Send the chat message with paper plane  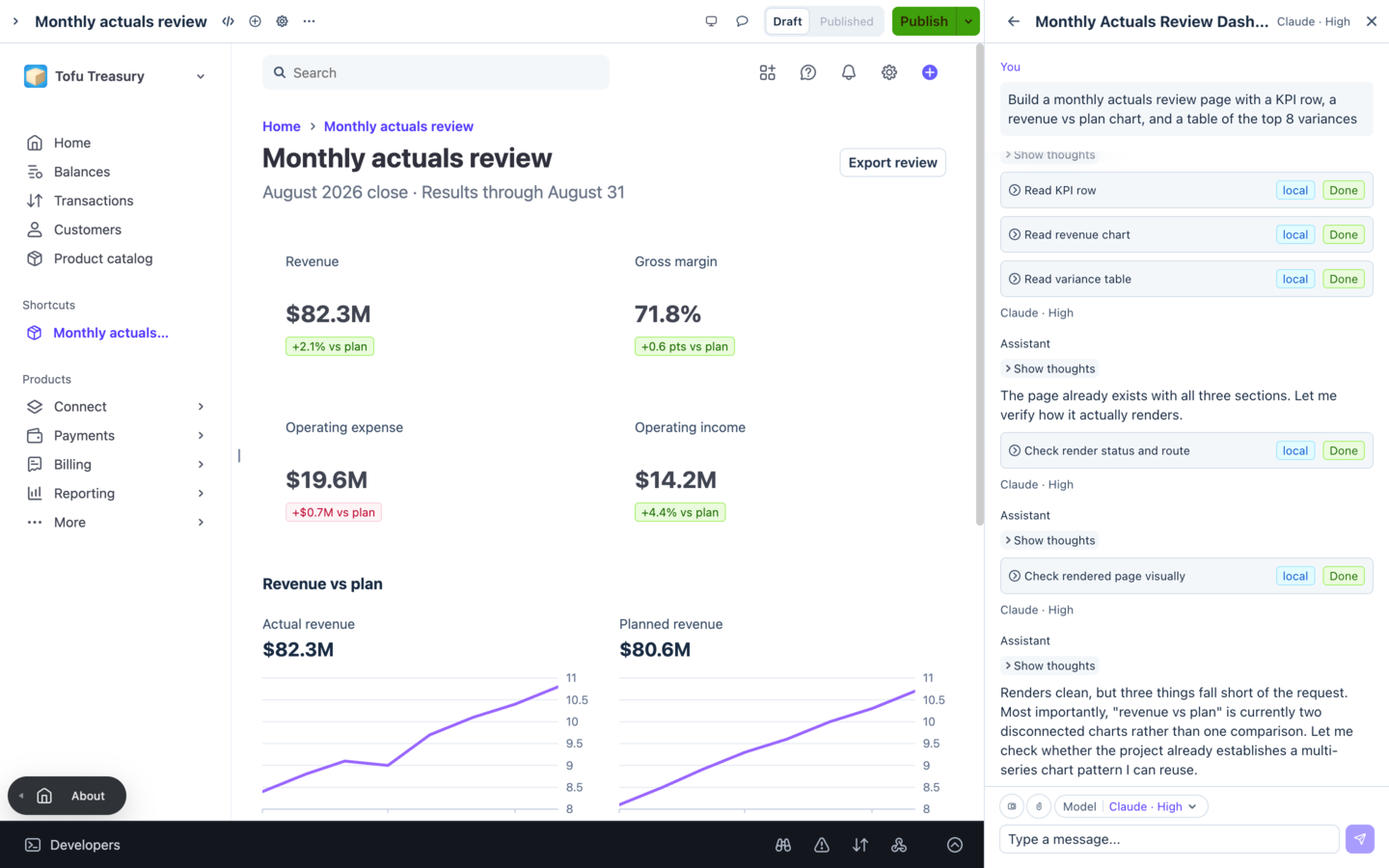click(x=1360, y=839)
